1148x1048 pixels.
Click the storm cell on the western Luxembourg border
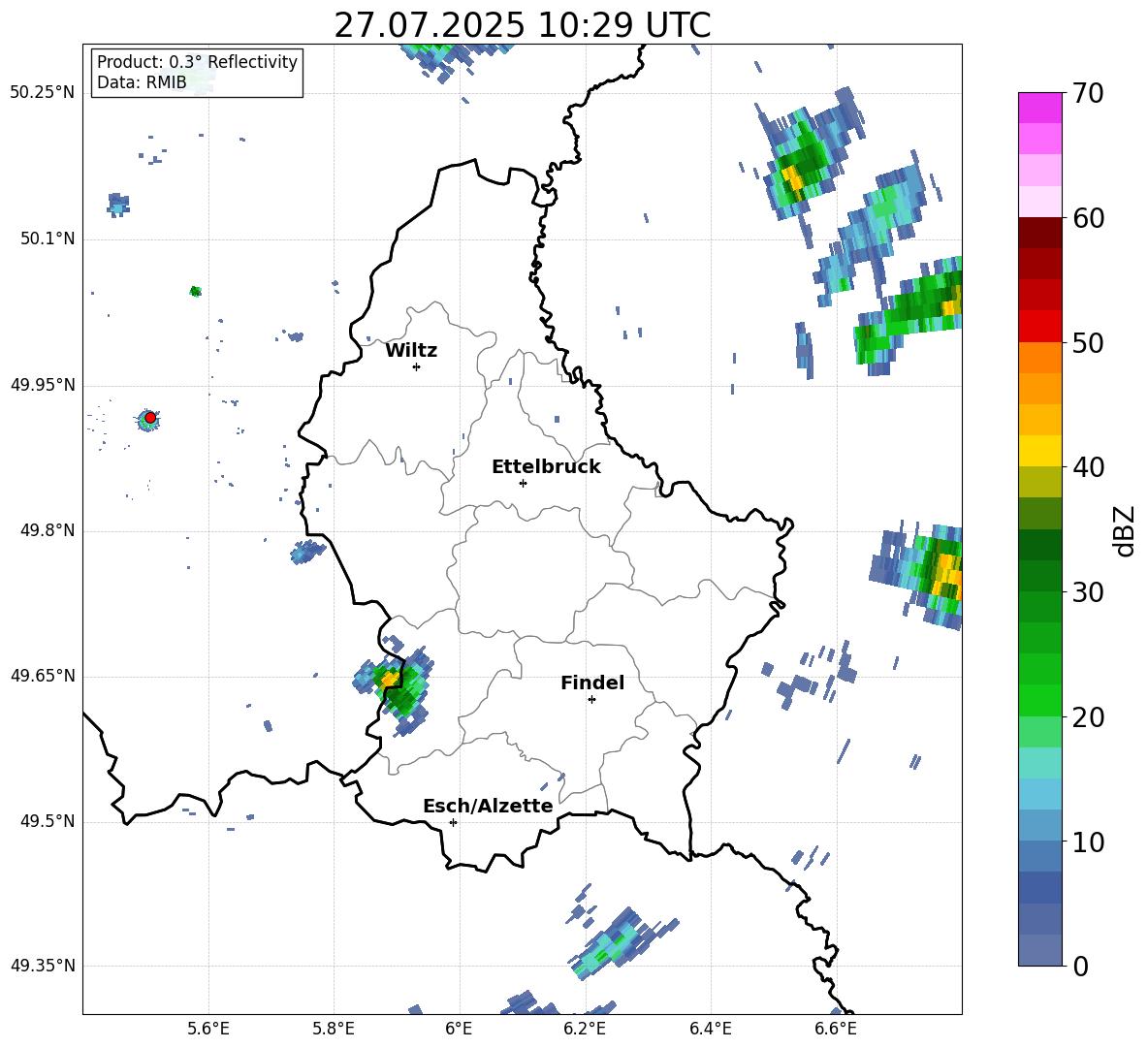(396, 686)
